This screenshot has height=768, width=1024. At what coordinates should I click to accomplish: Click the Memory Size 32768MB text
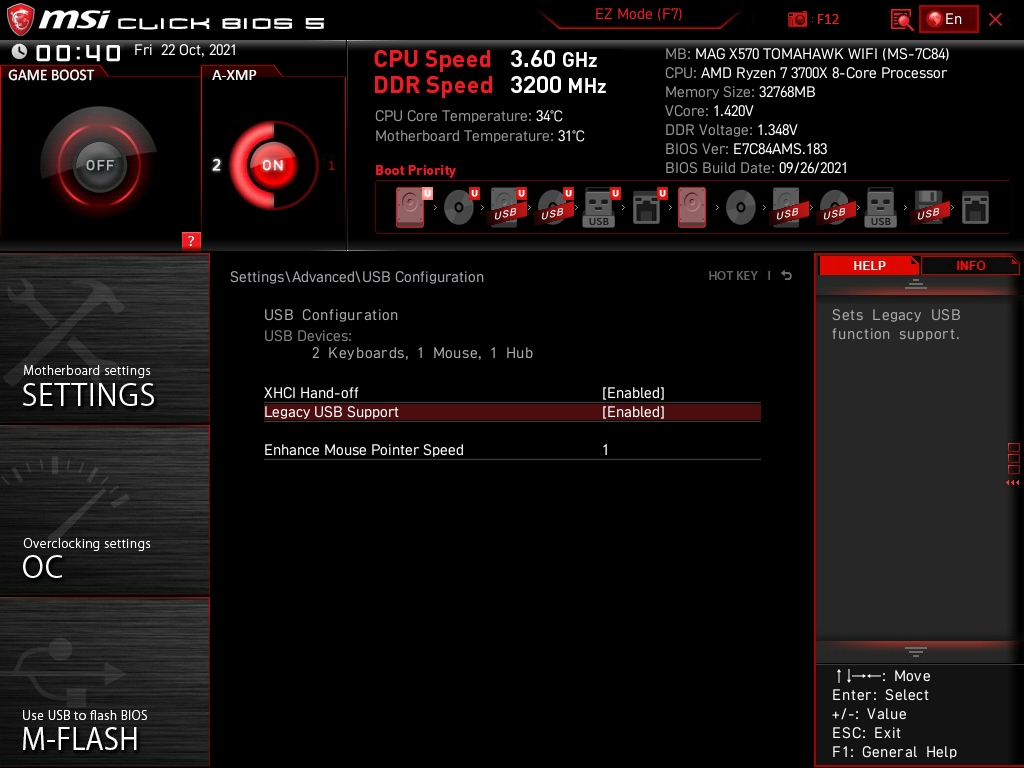tap(740, 92)
